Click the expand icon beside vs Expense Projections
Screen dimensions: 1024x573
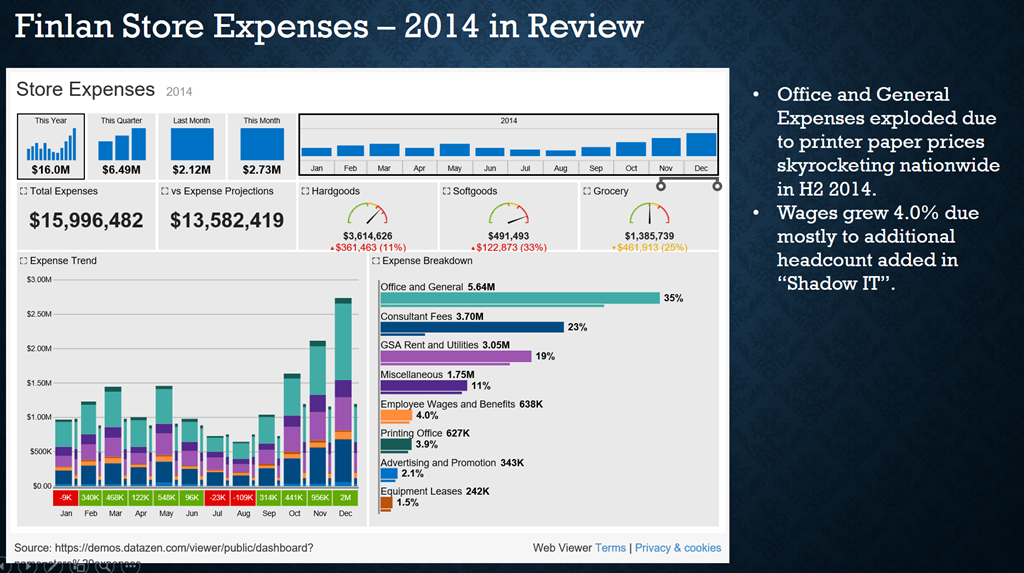coord(164,191)
